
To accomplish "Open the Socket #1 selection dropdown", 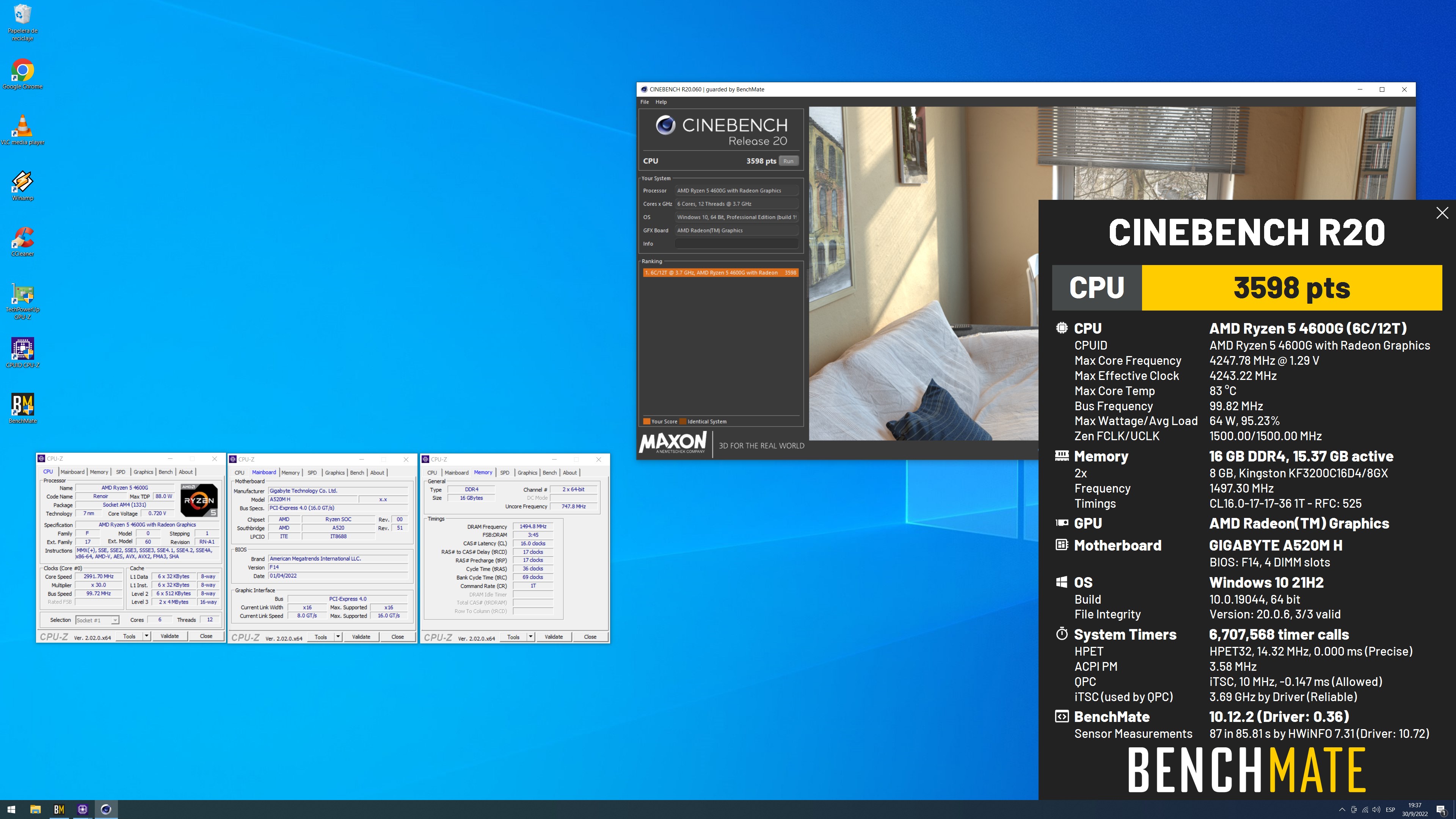I will tap(97, 620).
